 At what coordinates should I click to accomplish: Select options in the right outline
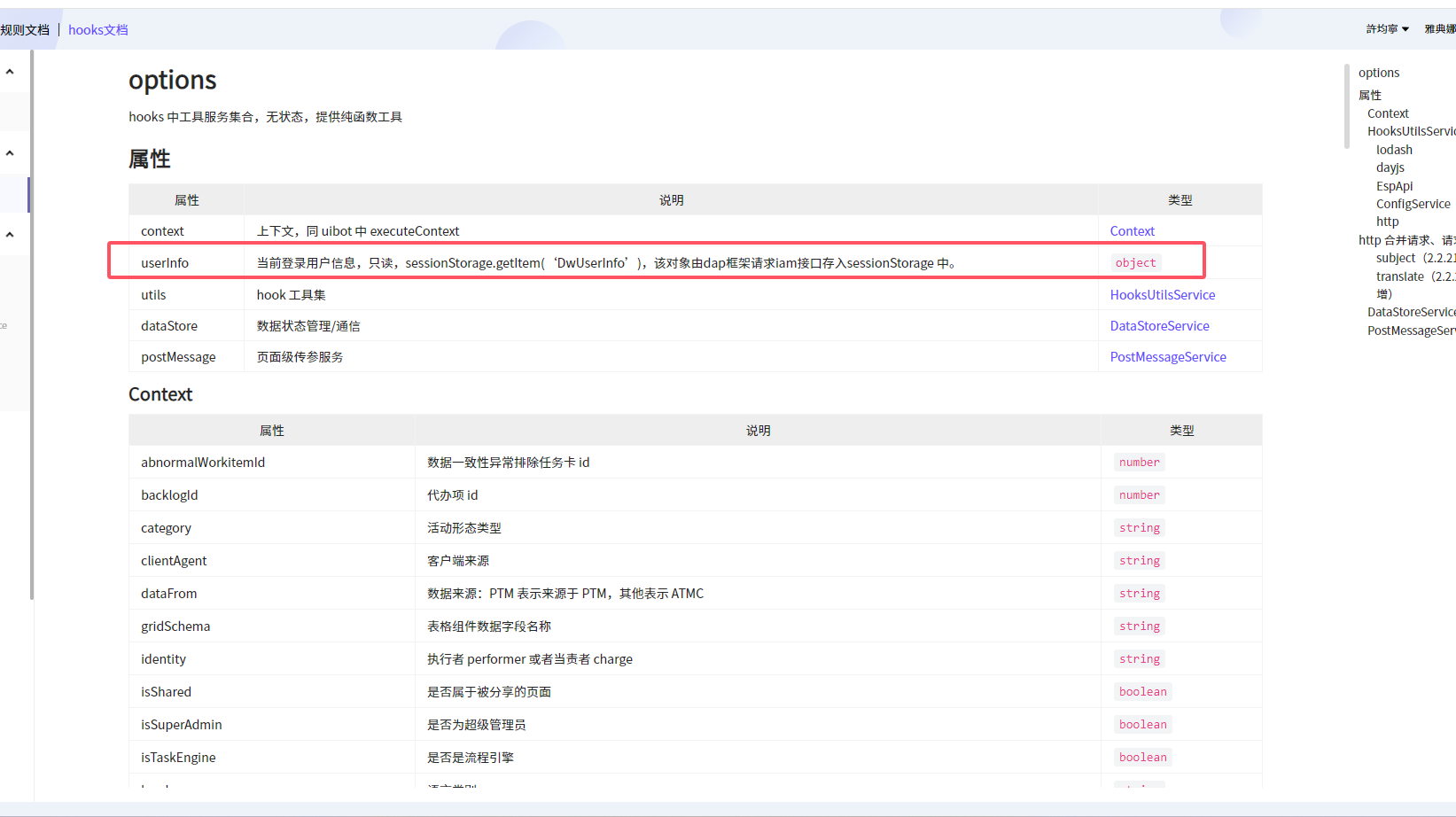(x=1379, y=73)
